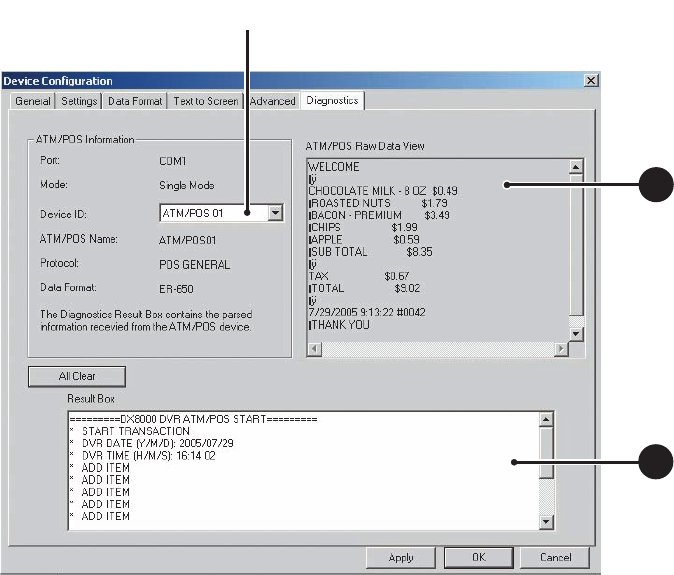Click the Diagnostics tab
This screenshot has width=674, height=575.
(332, 100)
